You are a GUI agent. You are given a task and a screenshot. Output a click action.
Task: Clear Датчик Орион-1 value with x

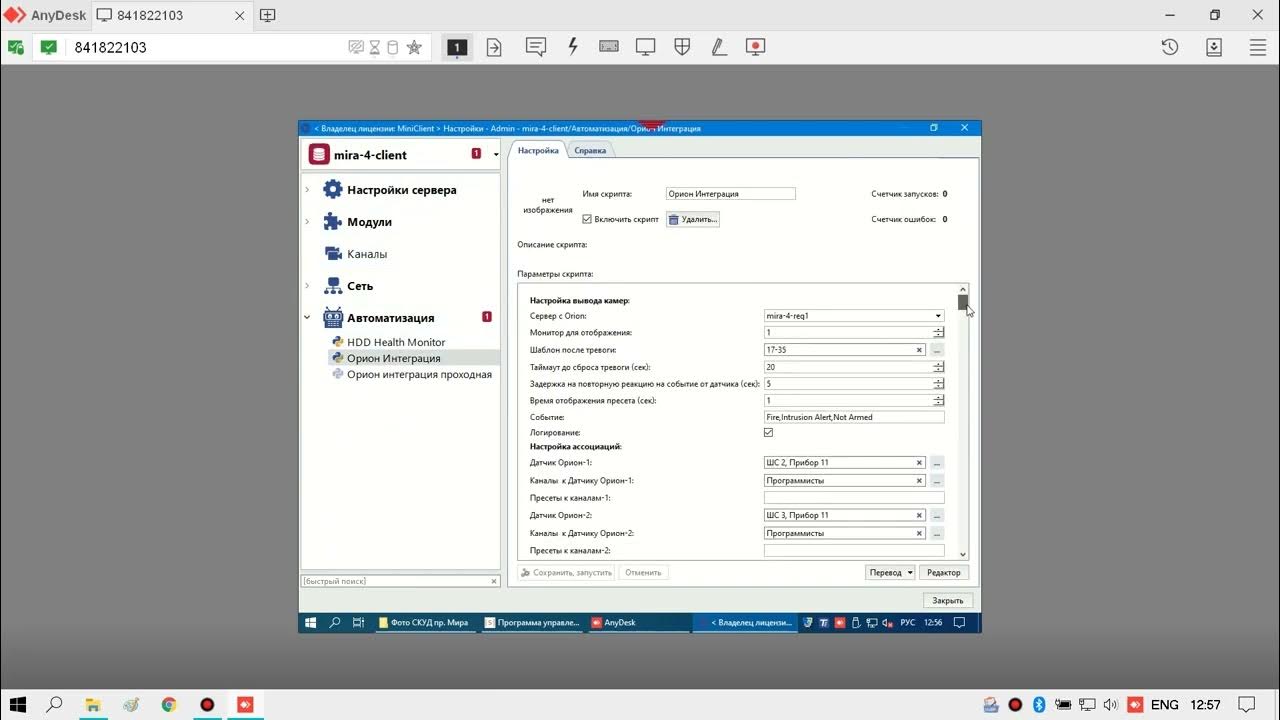coord(919,463)
